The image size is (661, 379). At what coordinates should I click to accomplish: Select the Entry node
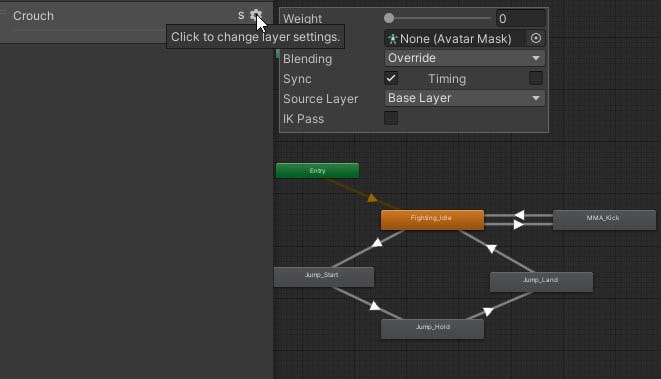[317, 171]
